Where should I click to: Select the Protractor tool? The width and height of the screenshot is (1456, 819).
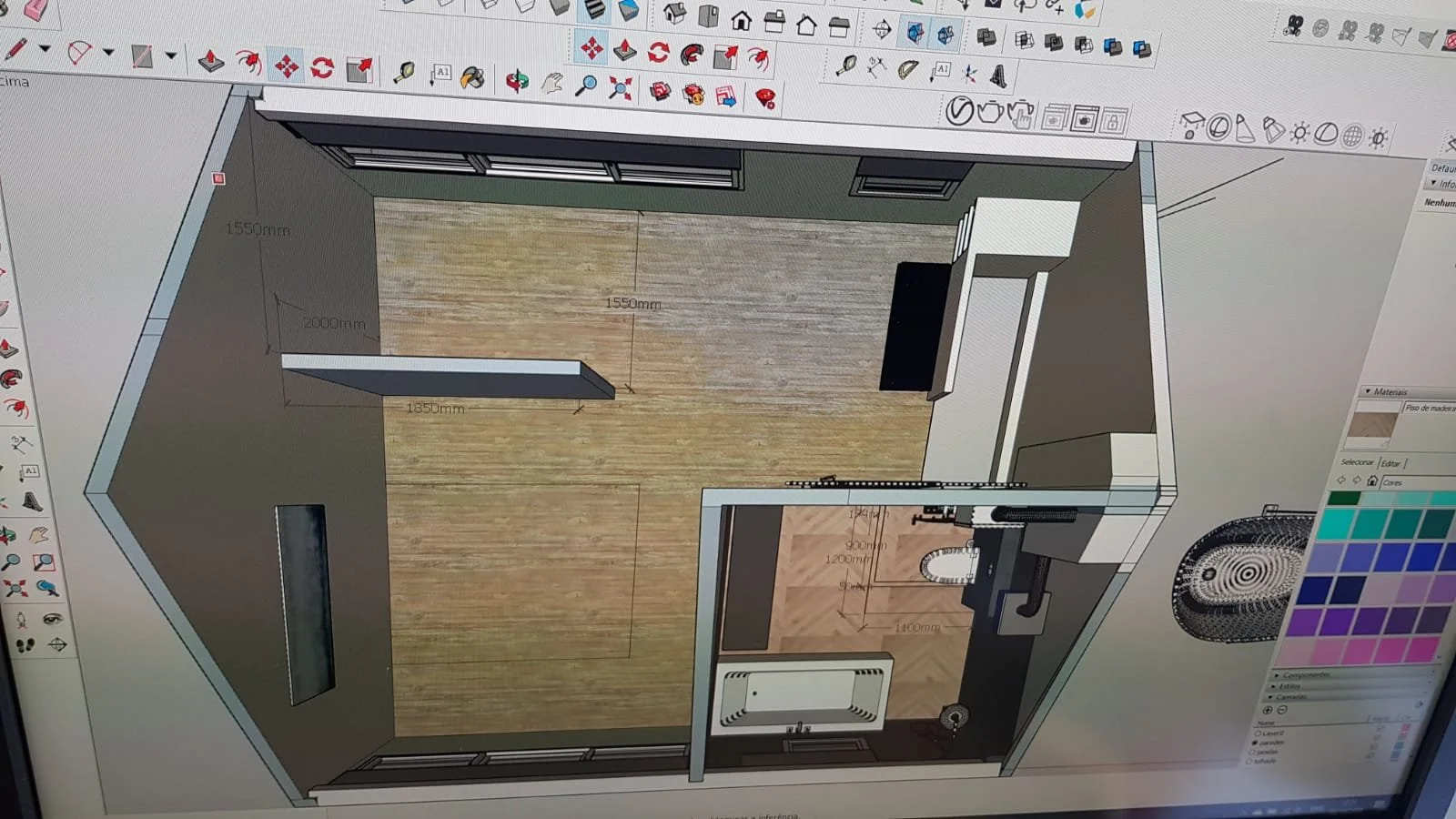click(907, 70)
